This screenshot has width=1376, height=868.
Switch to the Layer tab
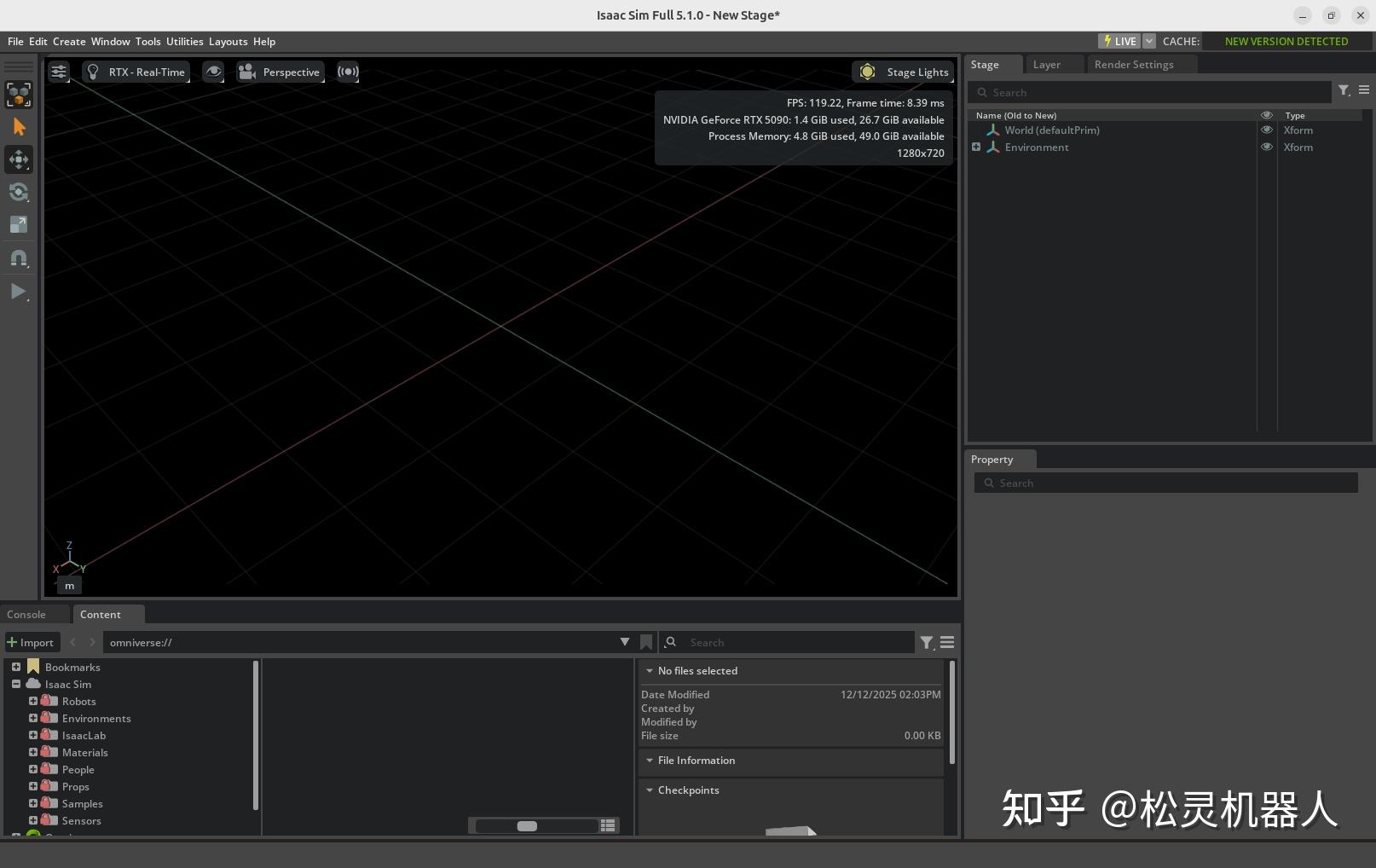click(x=1046, y=64)
